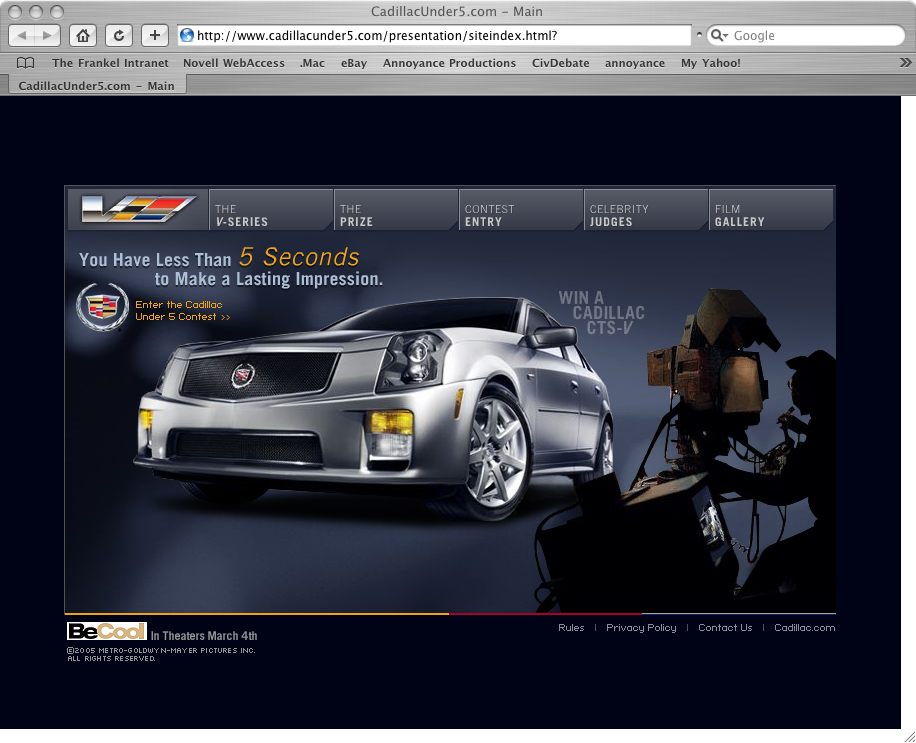Click the window resize grip corner
This screenshot has height=743, width=916.
(x=909, y=736)
